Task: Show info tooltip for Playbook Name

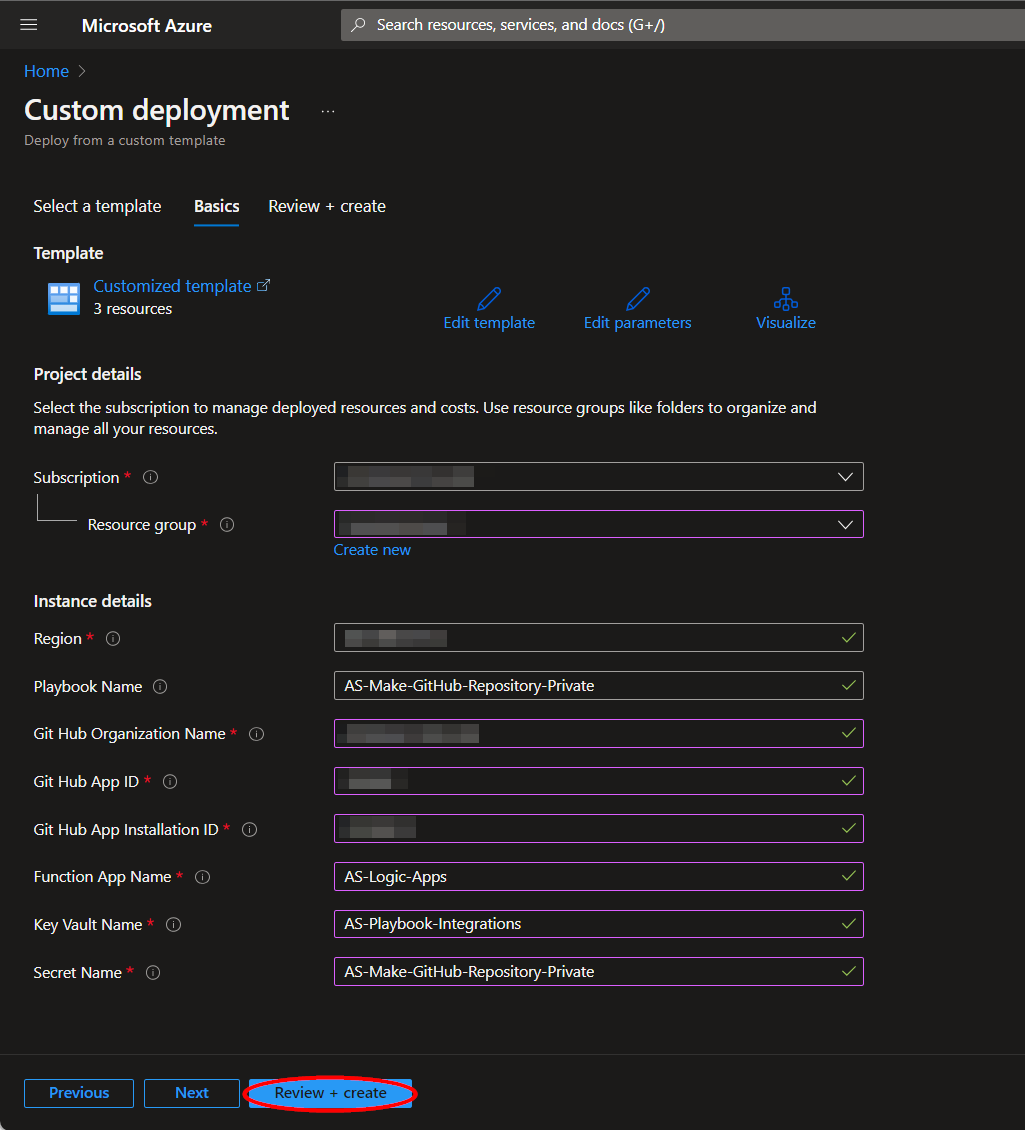Action: 160,687
